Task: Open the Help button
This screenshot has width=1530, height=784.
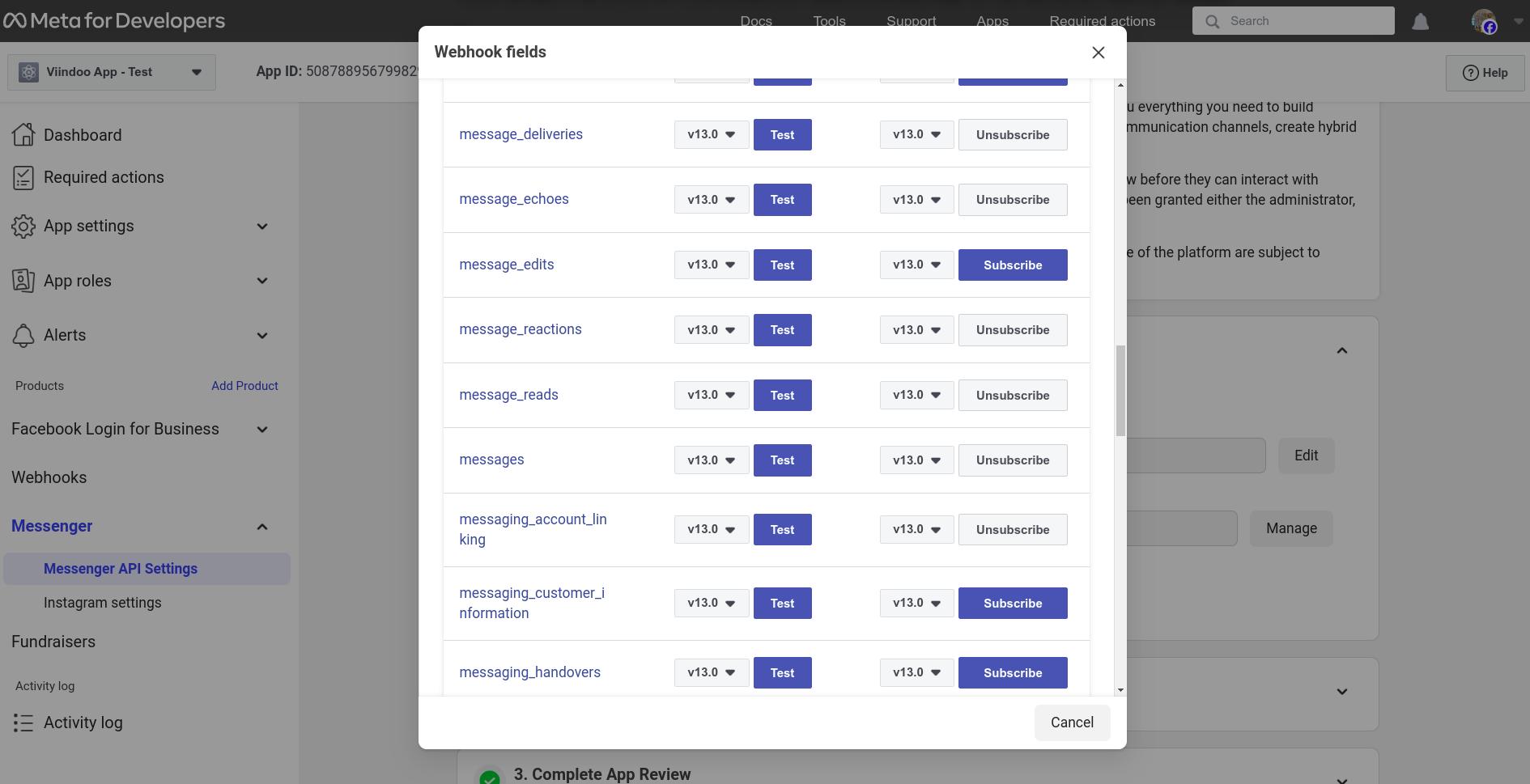Action: pyautogui.click(x=1485, y=73)
